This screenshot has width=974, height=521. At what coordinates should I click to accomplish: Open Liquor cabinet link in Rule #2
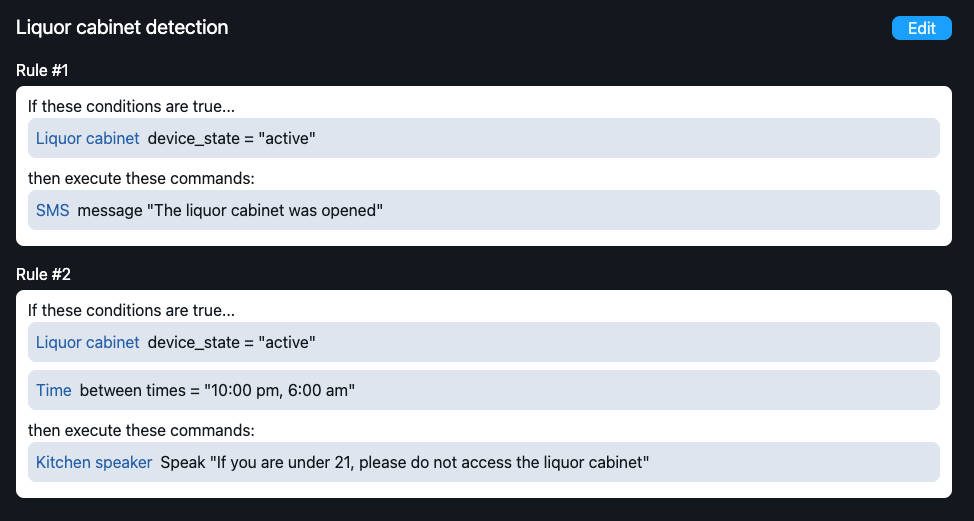(87, 342)
